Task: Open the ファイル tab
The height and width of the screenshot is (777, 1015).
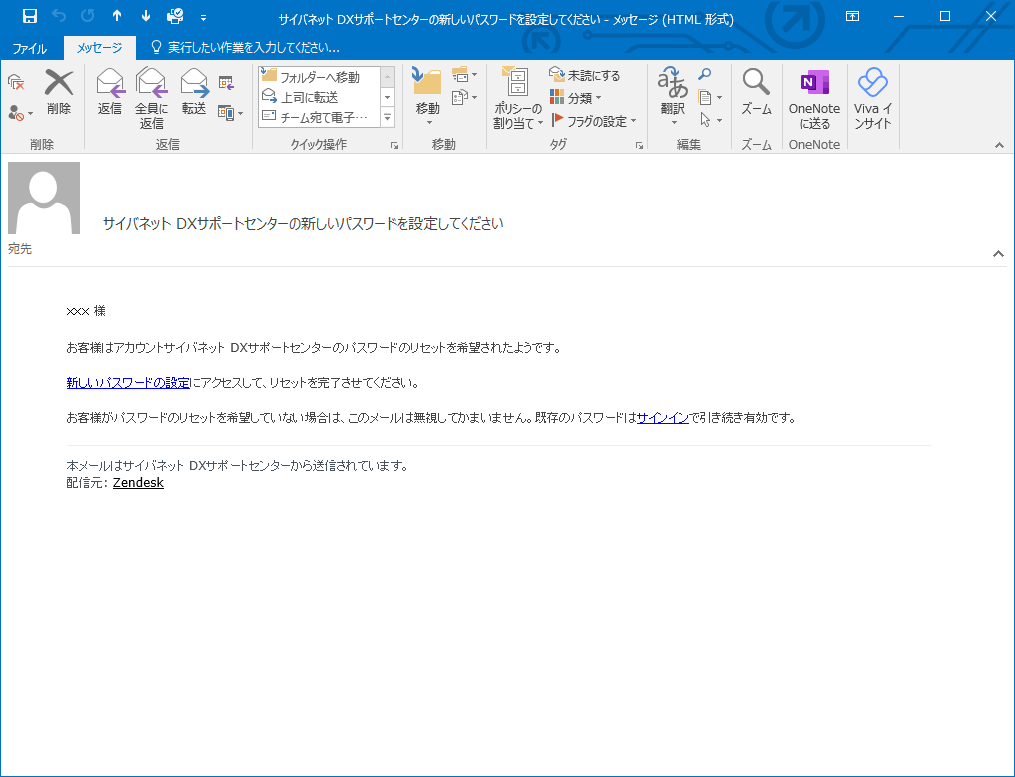Action: pos(30,48)
